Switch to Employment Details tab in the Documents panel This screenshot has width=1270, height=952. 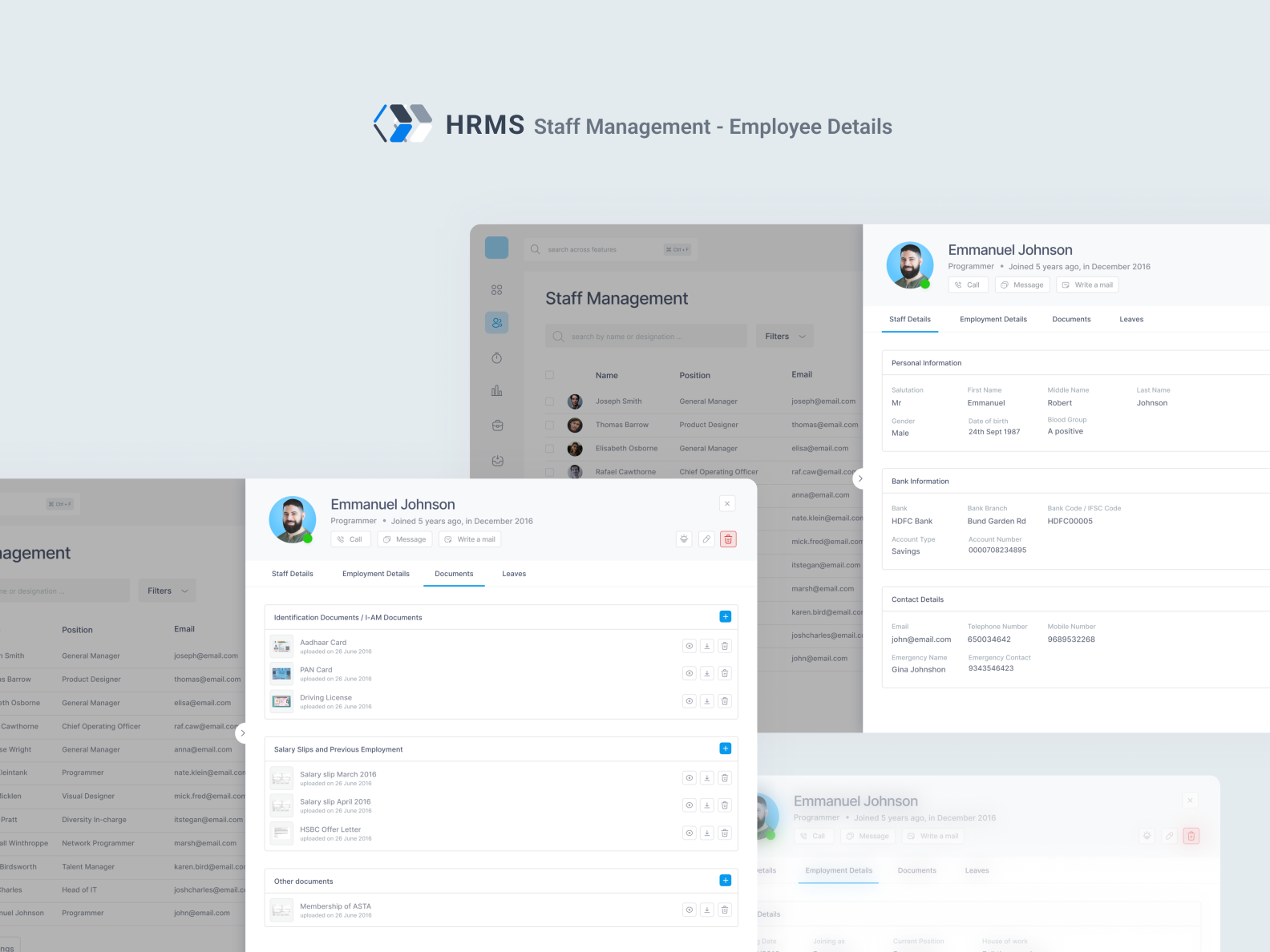pos(376,574)
